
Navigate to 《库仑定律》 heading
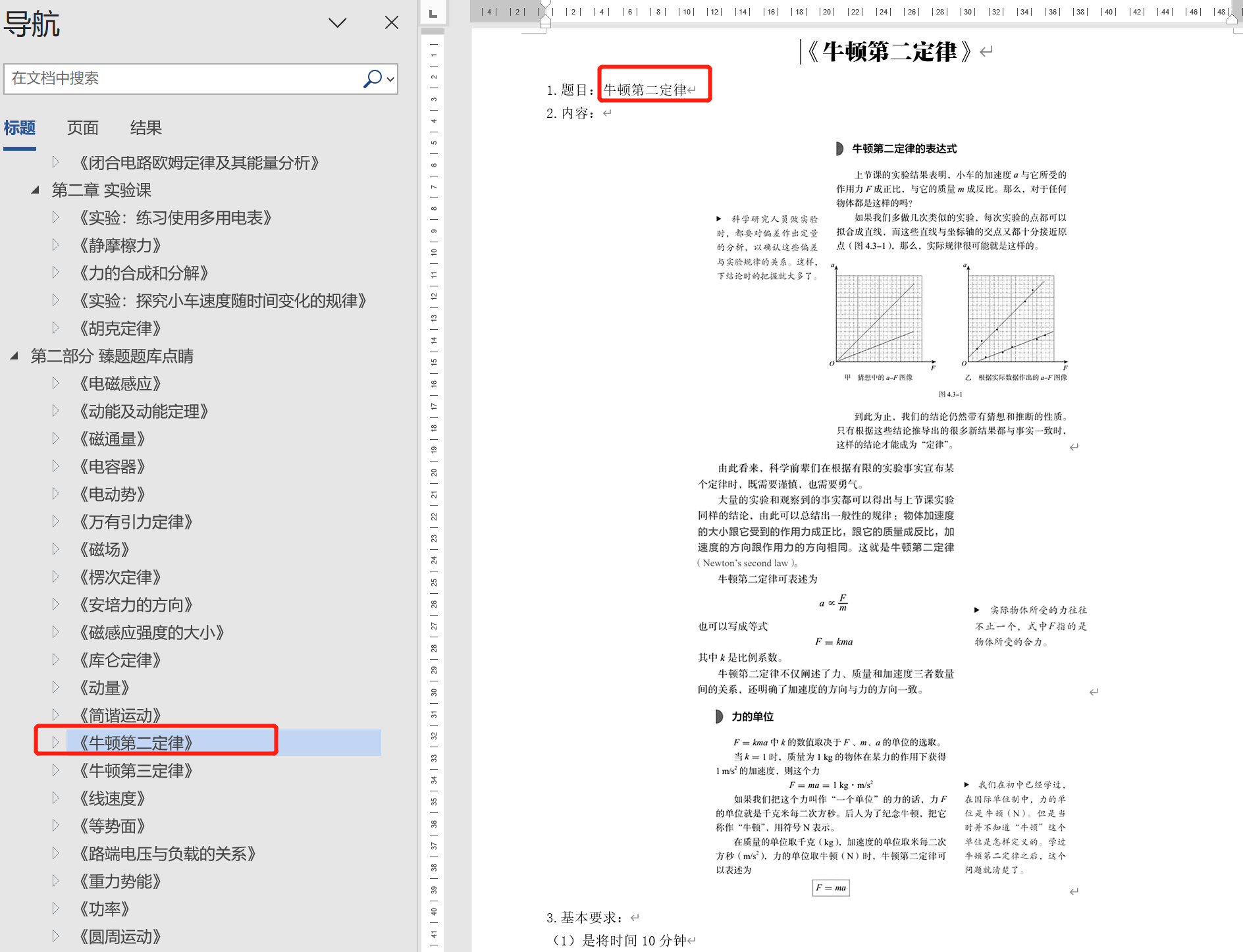[x=120, y=660]
